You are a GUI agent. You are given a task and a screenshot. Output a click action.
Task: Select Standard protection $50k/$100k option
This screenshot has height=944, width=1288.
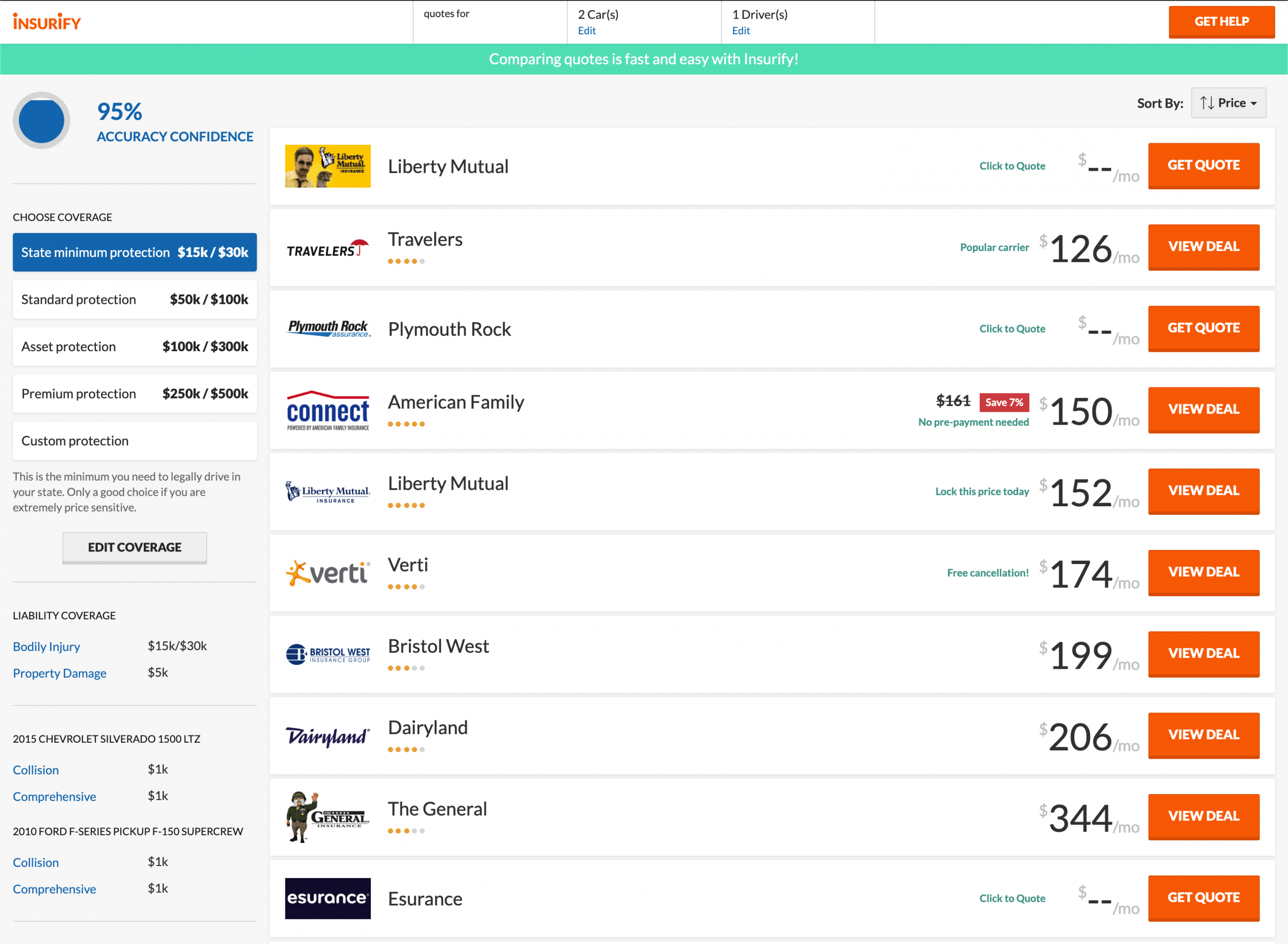[134, 299]
